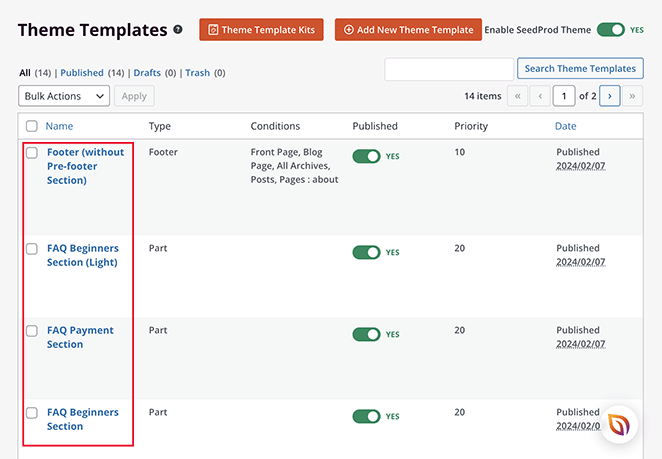Sort templates by Date column
This screenshot has width=662, height=459.
[x=566, y=127]
